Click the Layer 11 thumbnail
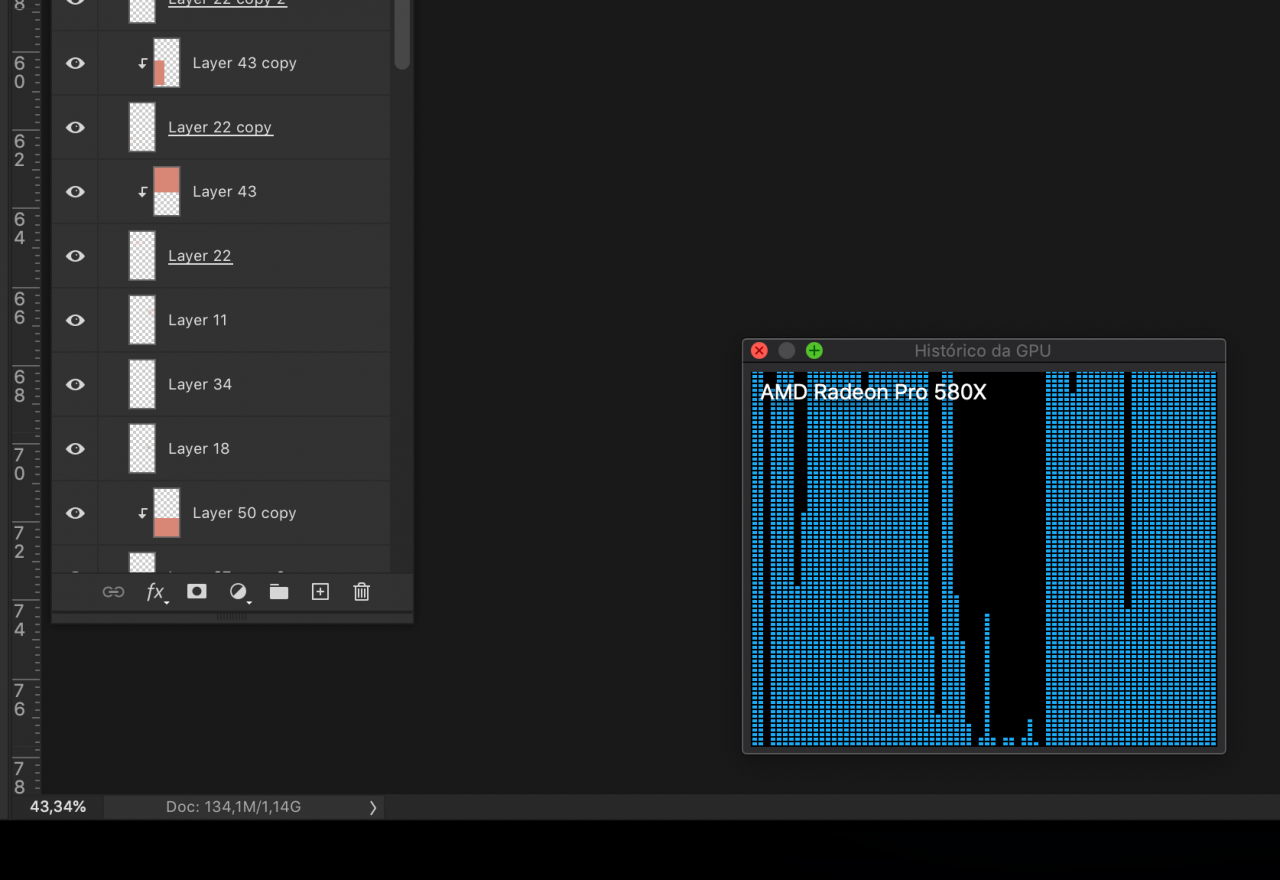The height and width of the screenshot is (880, 1280). click(x=142, y=320)
